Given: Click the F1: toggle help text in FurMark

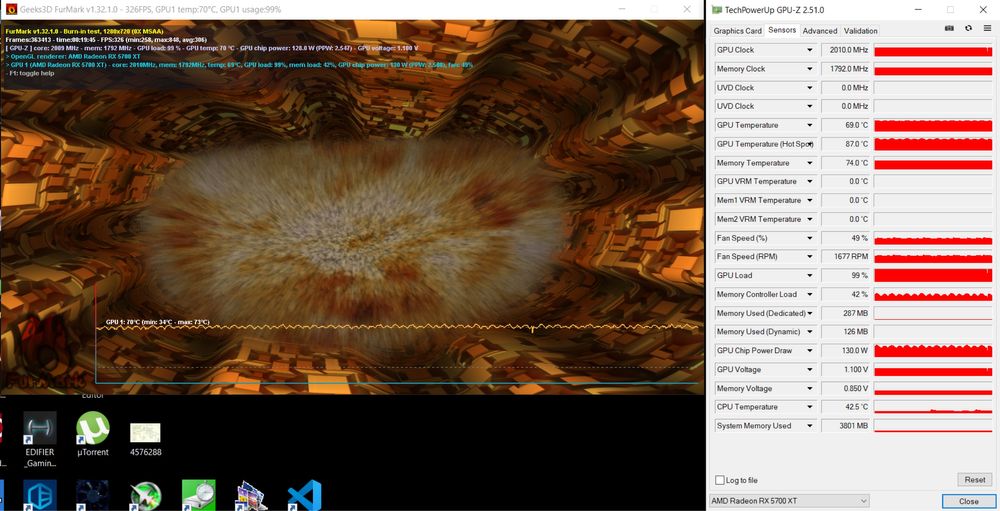Looking at the screenshot, I should click(x=30, y=73).
